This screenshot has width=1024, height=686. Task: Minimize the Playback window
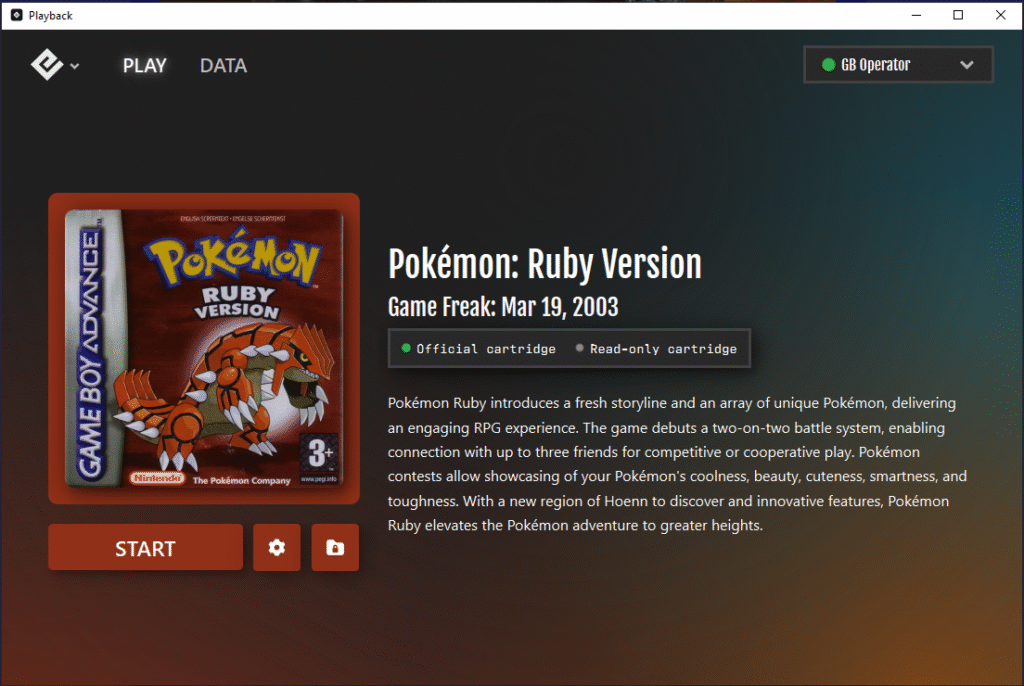[x=916, y=15]
